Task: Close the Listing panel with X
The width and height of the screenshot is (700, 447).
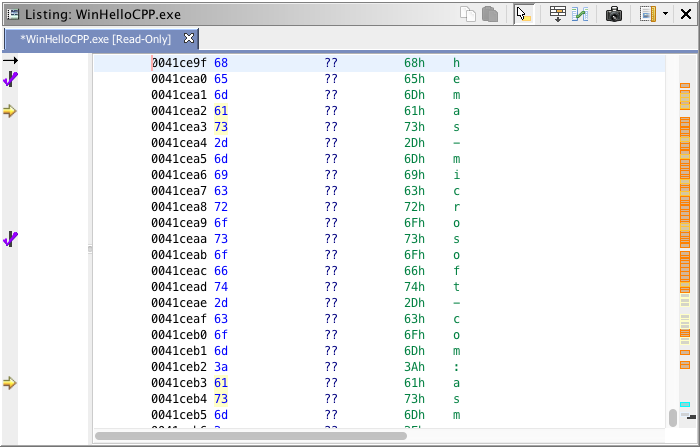Action: tap(685, 14)
